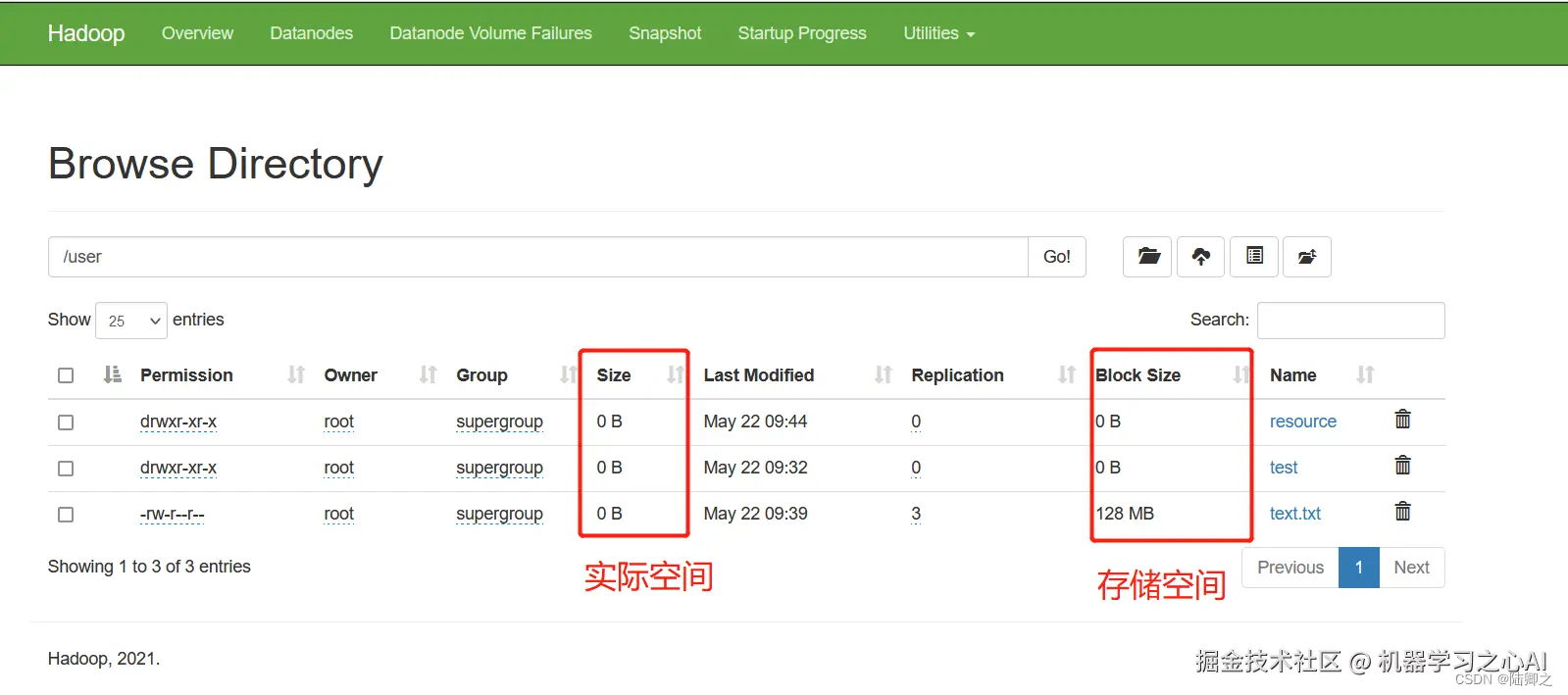Viewport: 1568px width, 695px height.
Task: Click the Search input field
Action: [1350, 321]
